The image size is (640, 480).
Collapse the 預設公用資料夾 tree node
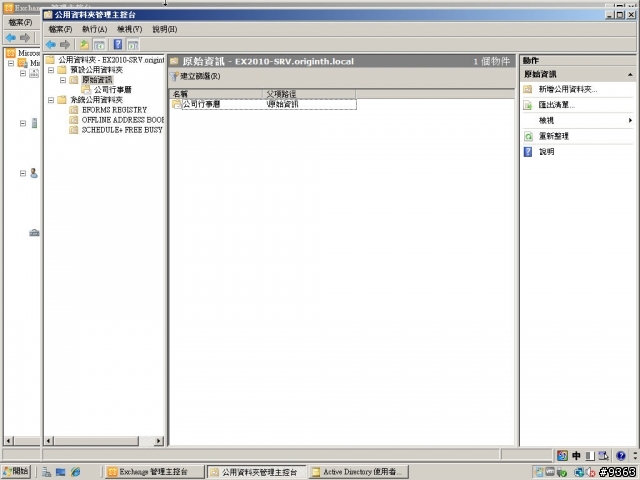pyautogui.click(x=51, y=70)
